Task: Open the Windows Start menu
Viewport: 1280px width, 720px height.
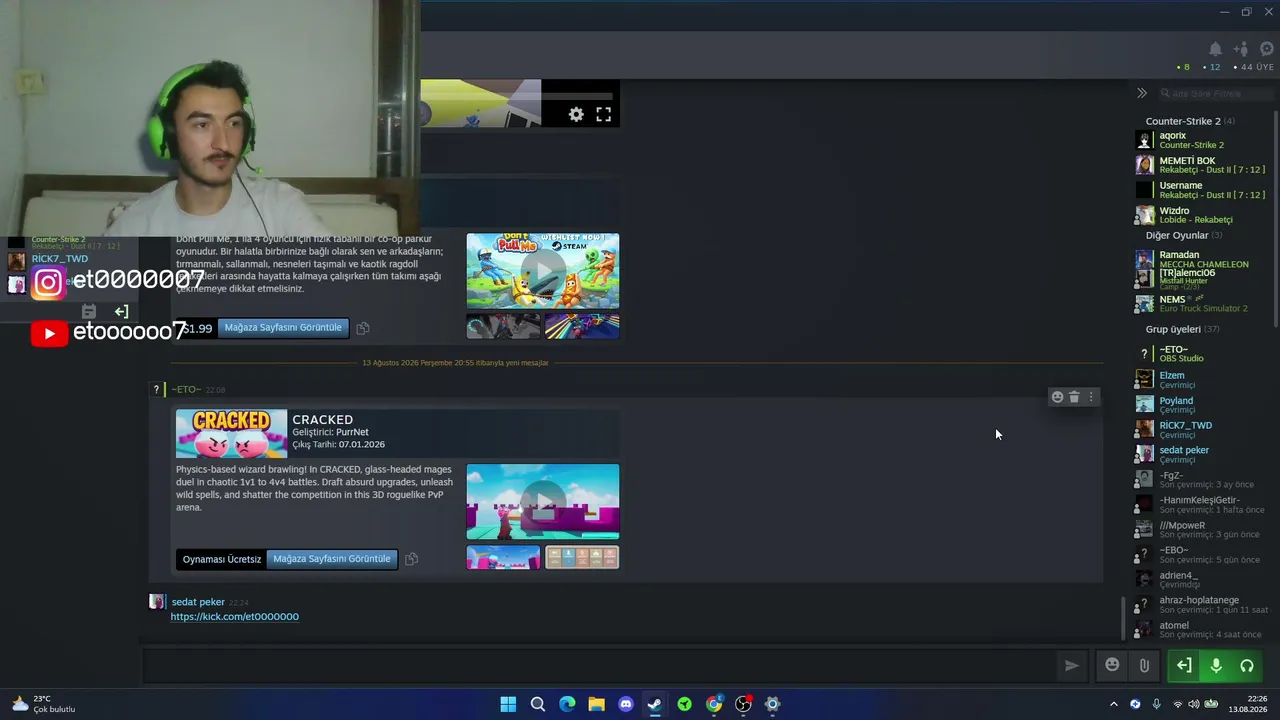Action: coord(508,704)
